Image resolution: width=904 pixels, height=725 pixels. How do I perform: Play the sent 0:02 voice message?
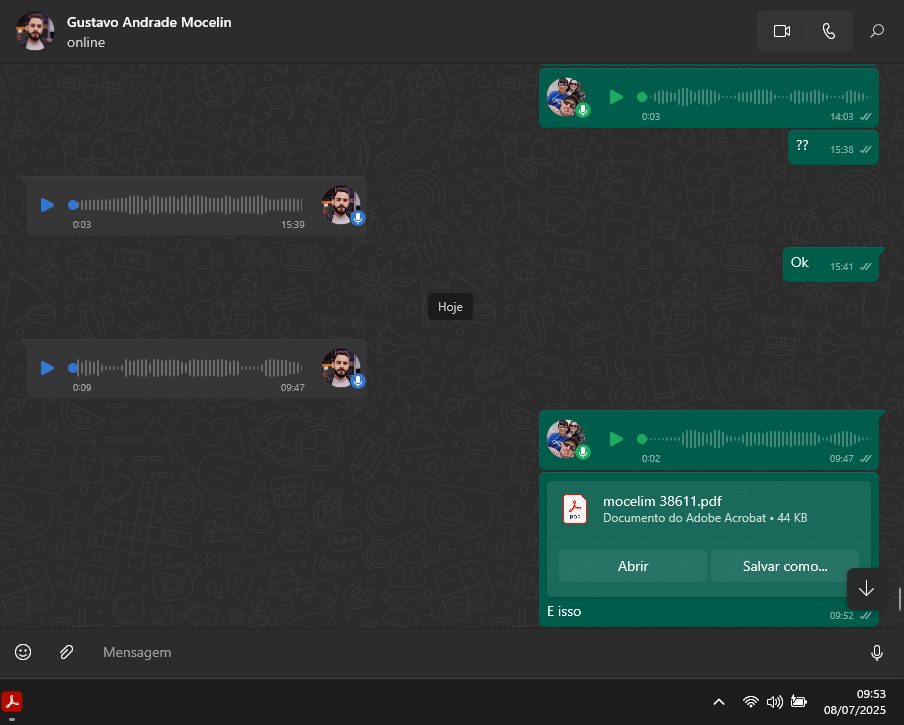tap(616, 439)
